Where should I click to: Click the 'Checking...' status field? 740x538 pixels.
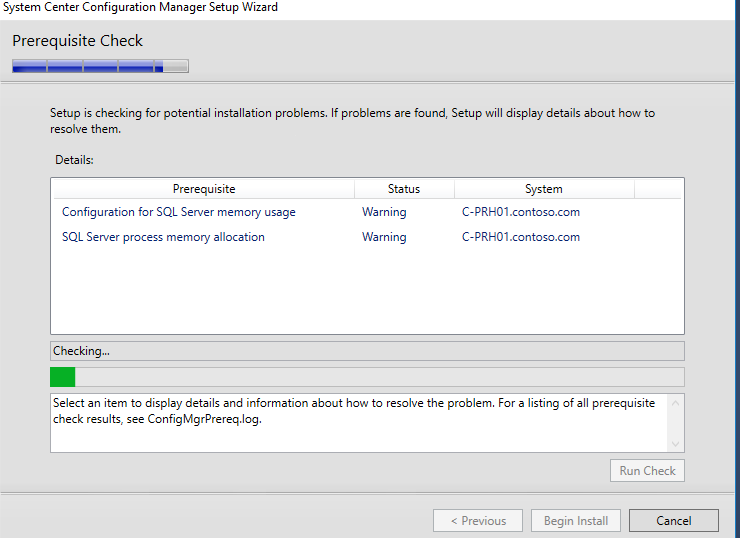click(367, 351)
